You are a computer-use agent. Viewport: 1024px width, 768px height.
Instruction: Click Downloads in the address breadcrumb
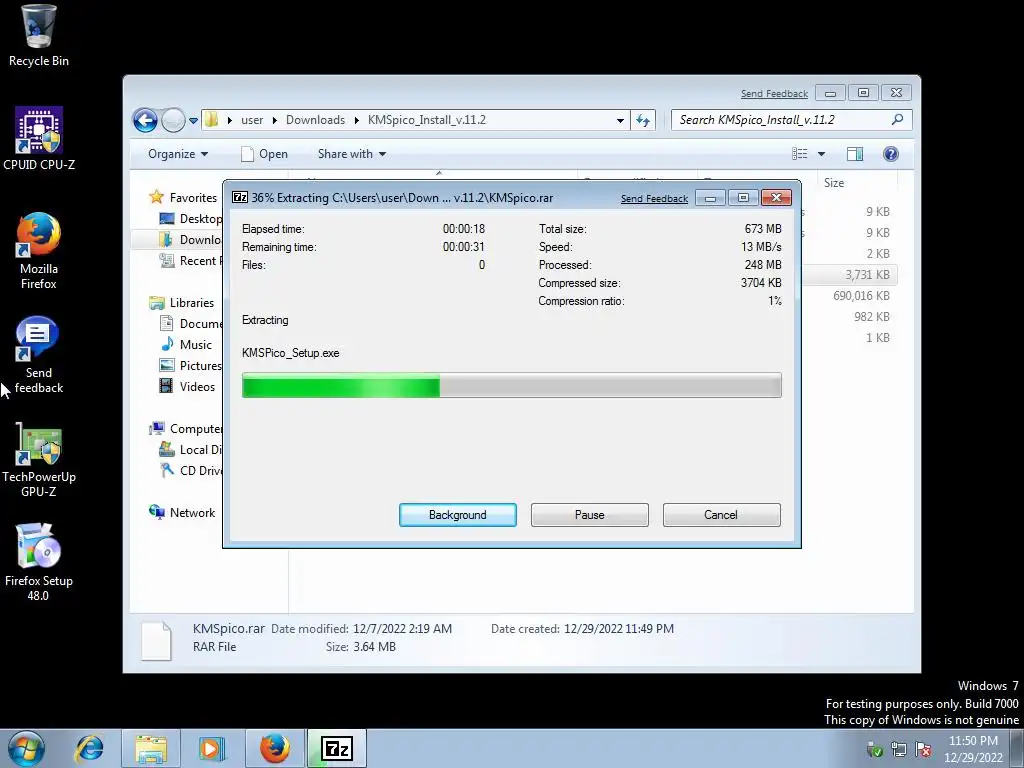315,120
